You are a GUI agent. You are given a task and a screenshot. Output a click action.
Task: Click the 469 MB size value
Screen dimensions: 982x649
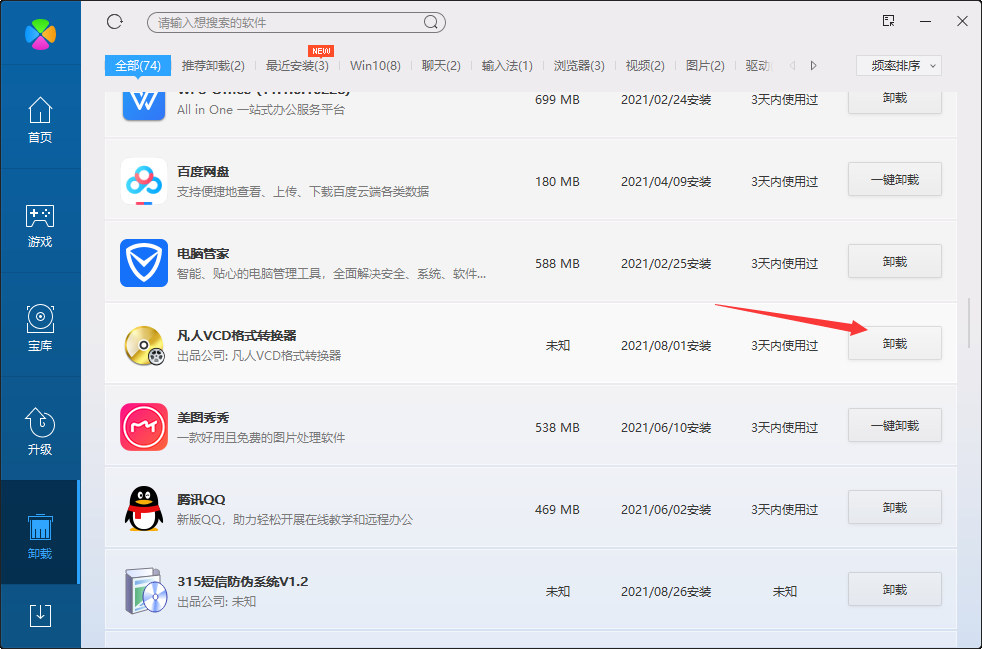[x=557, y=510]
